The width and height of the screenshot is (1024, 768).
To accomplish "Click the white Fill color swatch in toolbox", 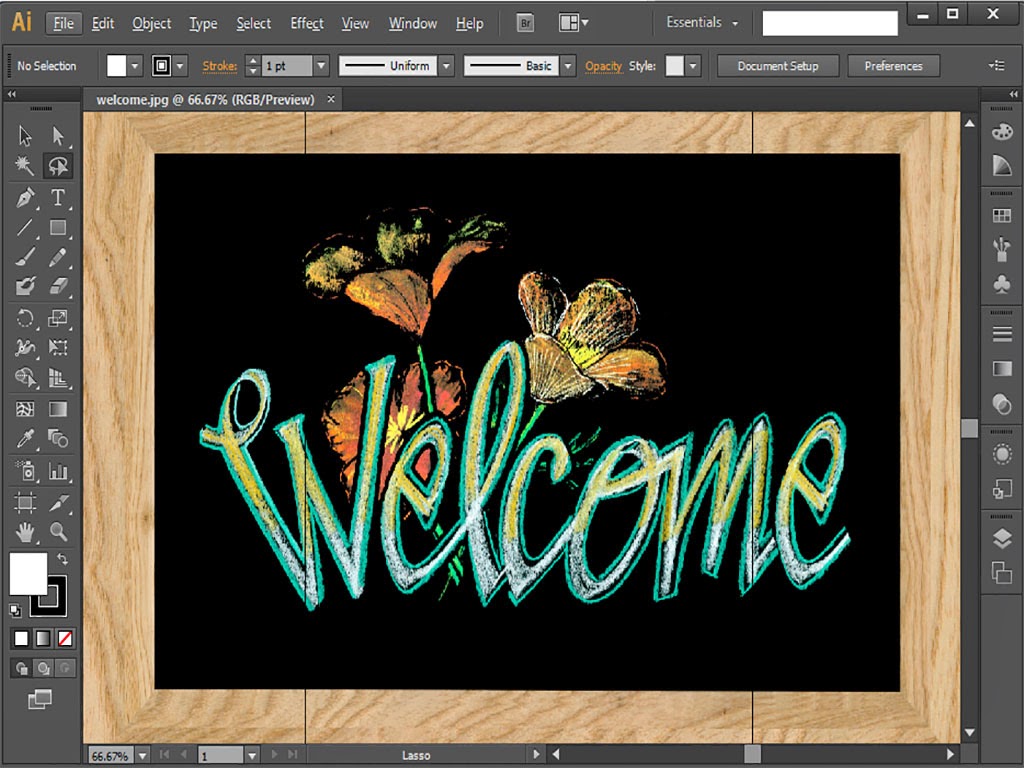I will [28, 573].
